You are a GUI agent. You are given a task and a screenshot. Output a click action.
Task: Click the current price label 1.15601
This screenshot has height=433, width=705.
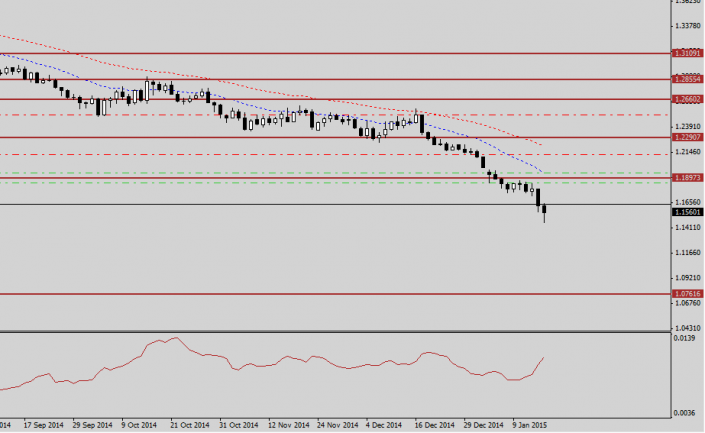pos(686,212)
